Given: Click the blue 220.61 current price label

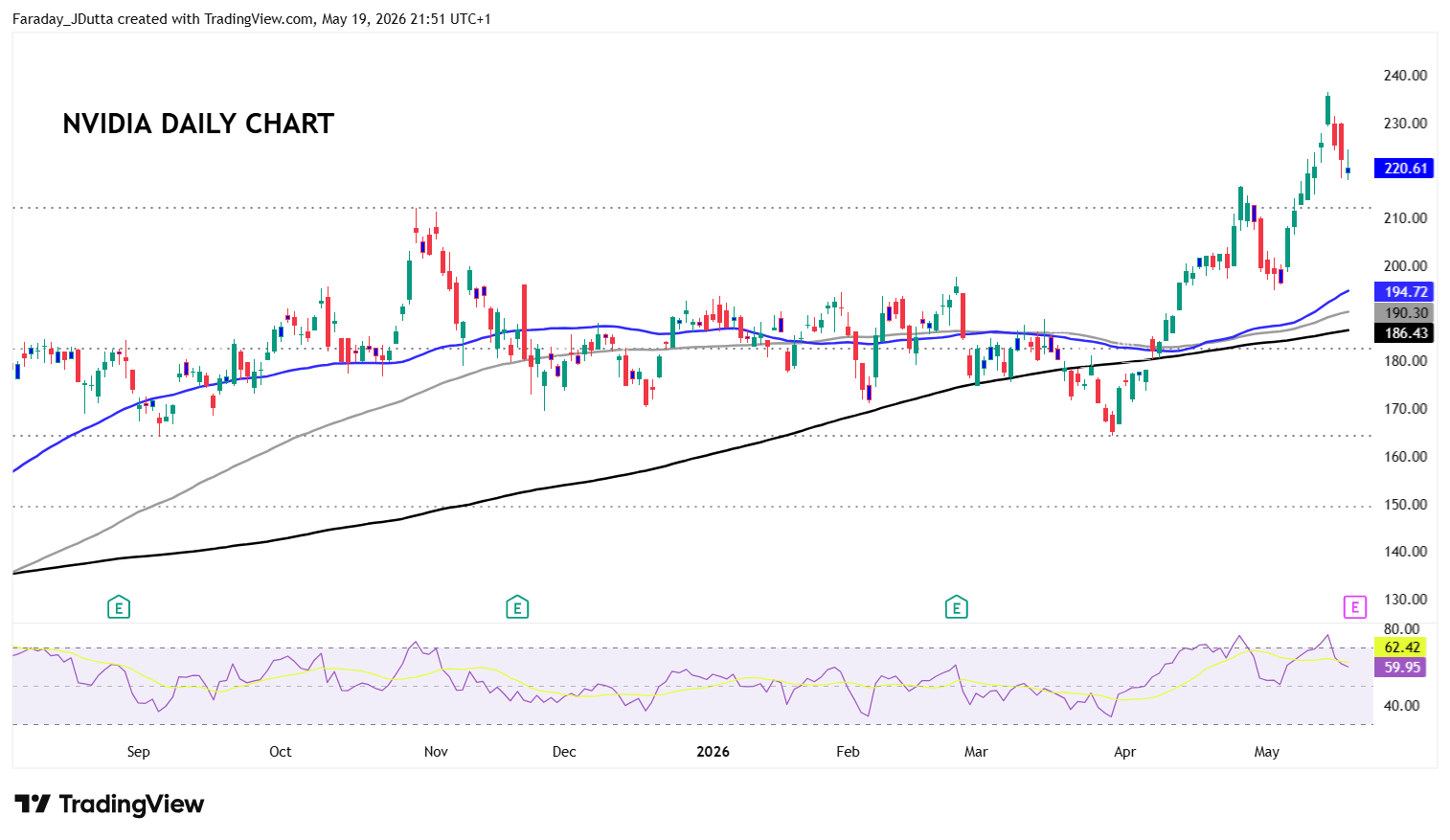Looking at the screenshot, I should click(1404, 169).
